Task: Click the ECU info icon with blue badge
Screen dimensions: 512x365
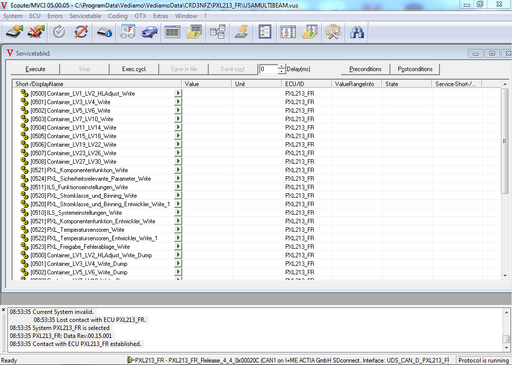Action: coord(104,32)
